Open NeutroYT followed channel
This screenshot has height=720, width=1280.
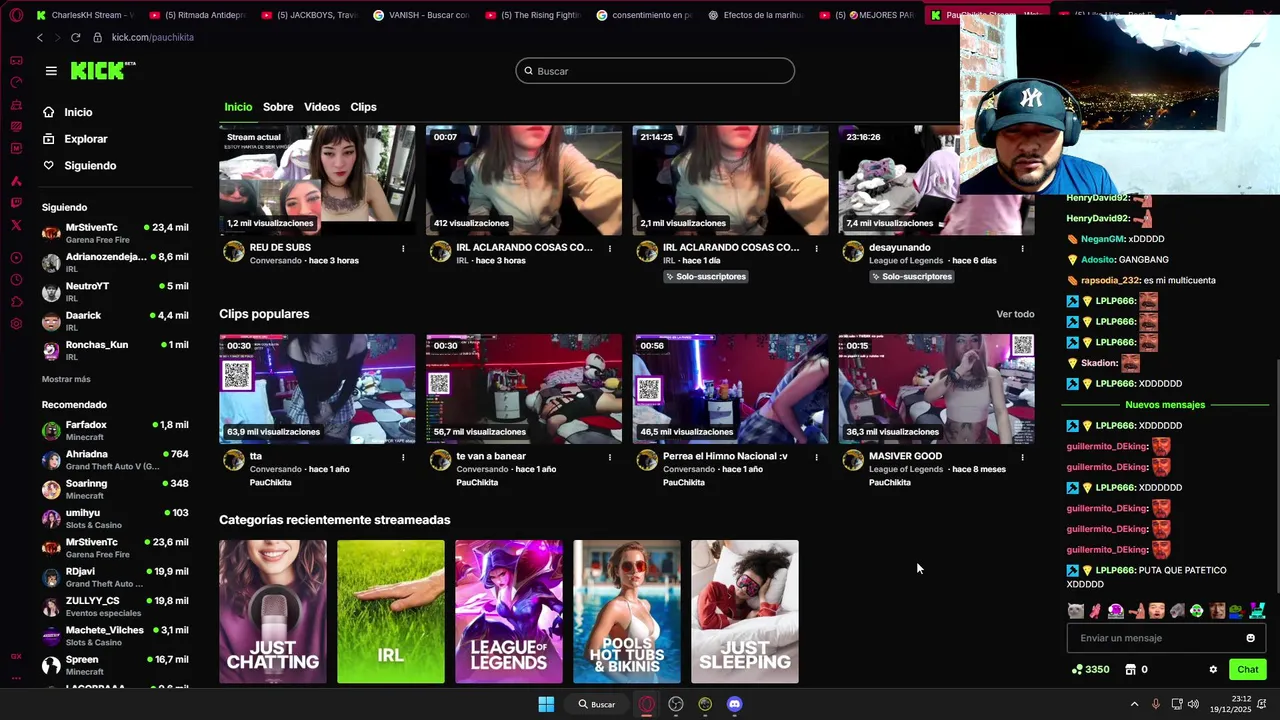(115, 291)
